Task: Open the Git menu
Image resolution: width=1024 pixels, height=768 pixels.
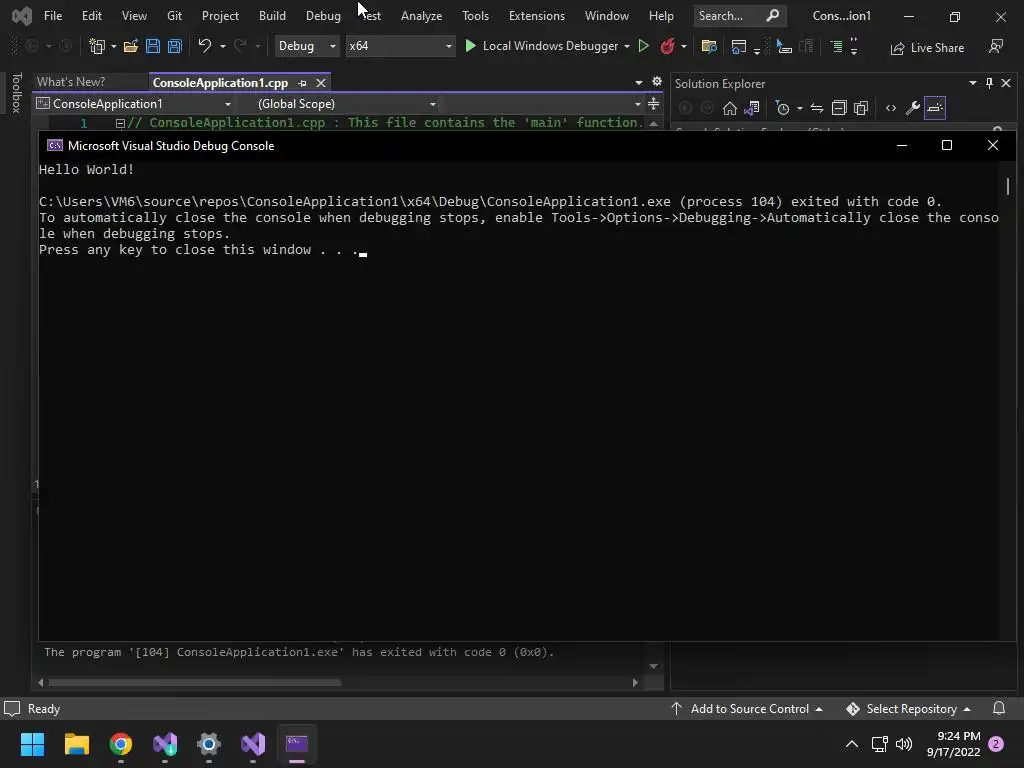Action: click(174, 16)
